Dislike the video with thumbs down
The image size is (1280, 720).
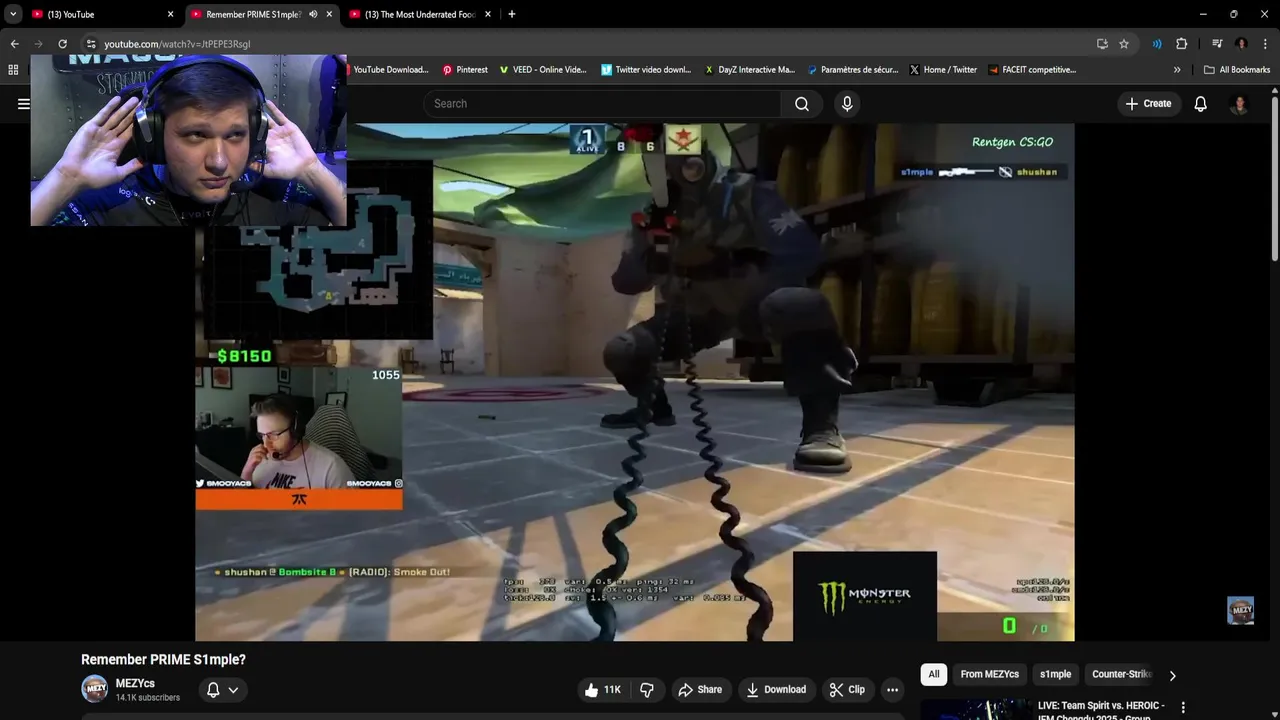coord(647,690)
